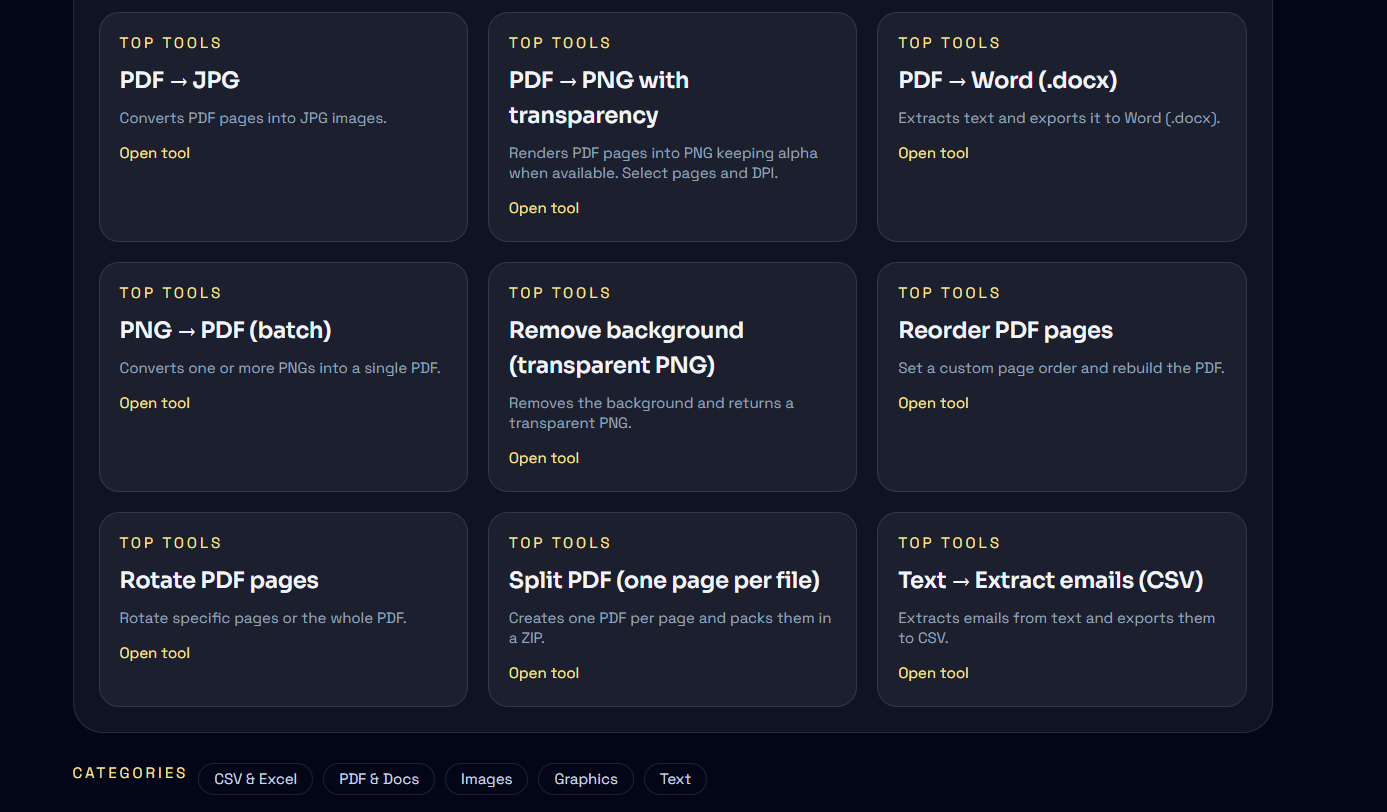Open the Rotate PDF pages tool
1387x812 pixels.
(x=154, y=652)
